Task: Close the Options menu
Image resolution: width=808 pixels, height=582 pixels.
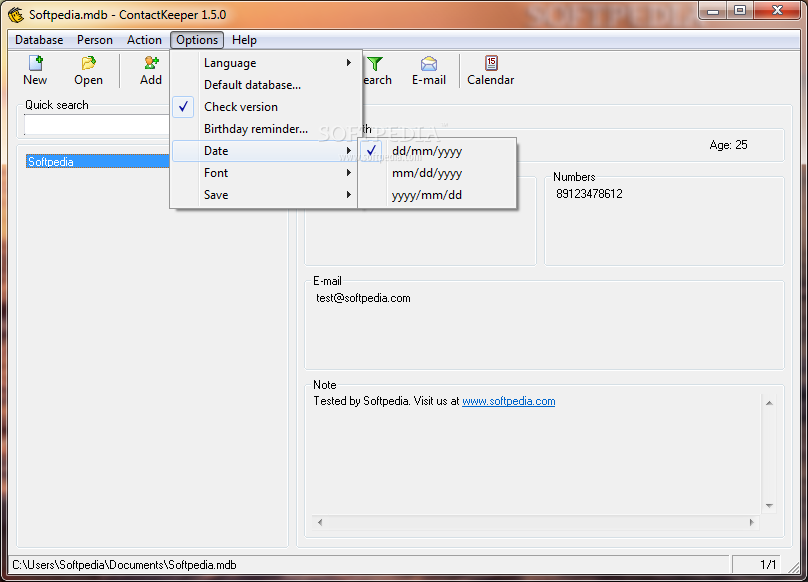Action: (x=197, y=40)
